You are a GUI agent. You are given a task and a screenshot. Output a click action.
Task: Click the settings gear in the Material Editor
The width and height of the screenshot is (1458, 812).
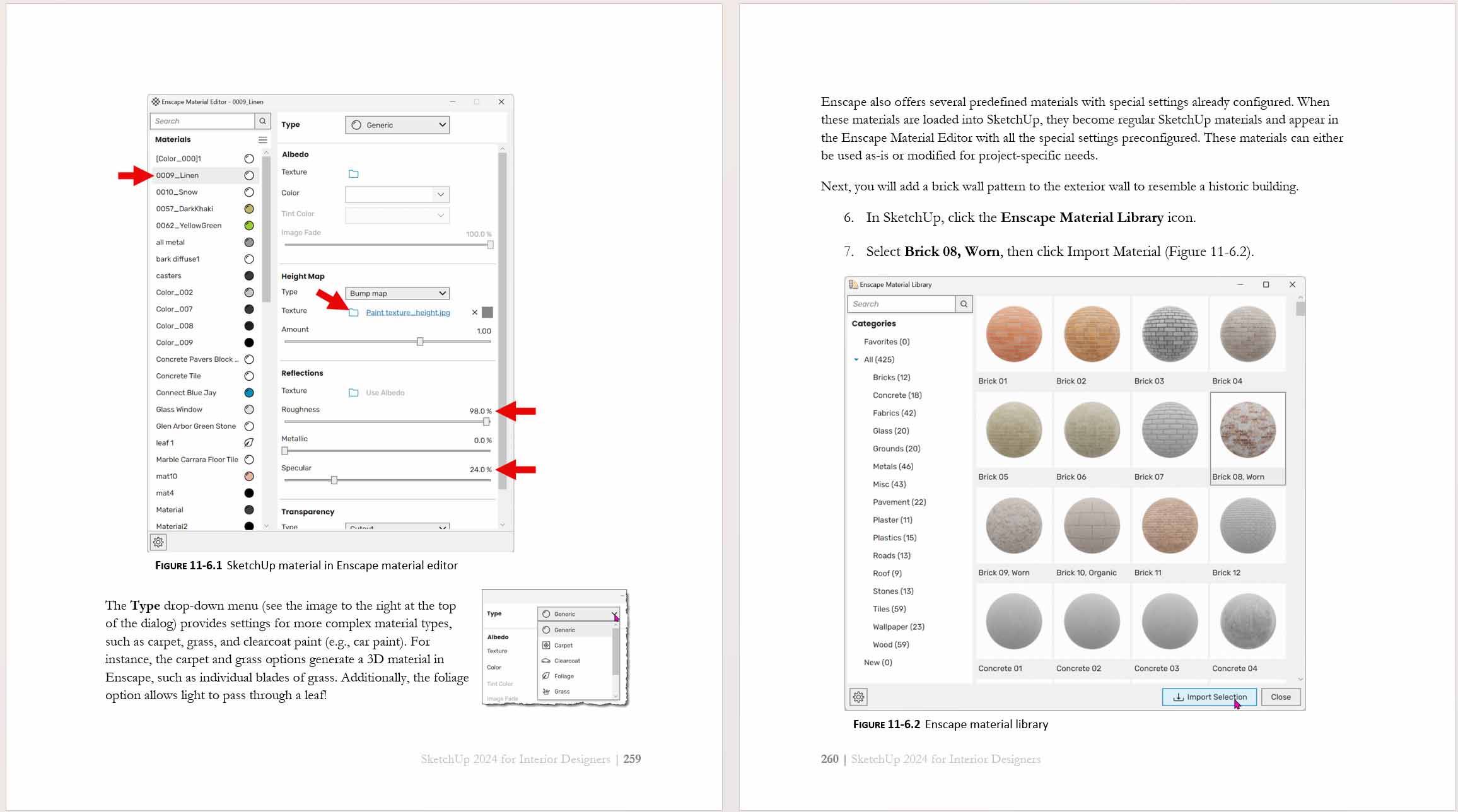(158, 542)
